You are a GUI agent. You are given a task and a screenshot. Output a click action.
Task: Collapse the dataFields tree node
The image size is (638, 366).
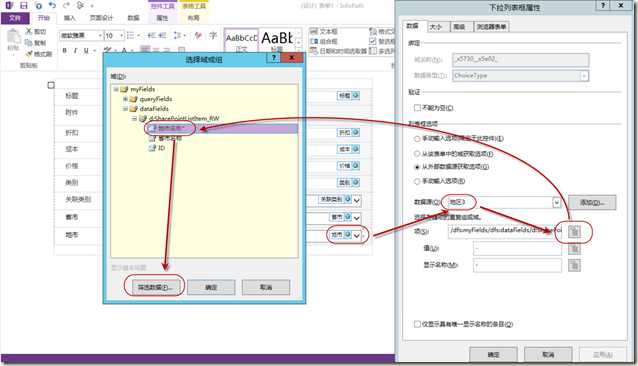(x=125, y=109)
